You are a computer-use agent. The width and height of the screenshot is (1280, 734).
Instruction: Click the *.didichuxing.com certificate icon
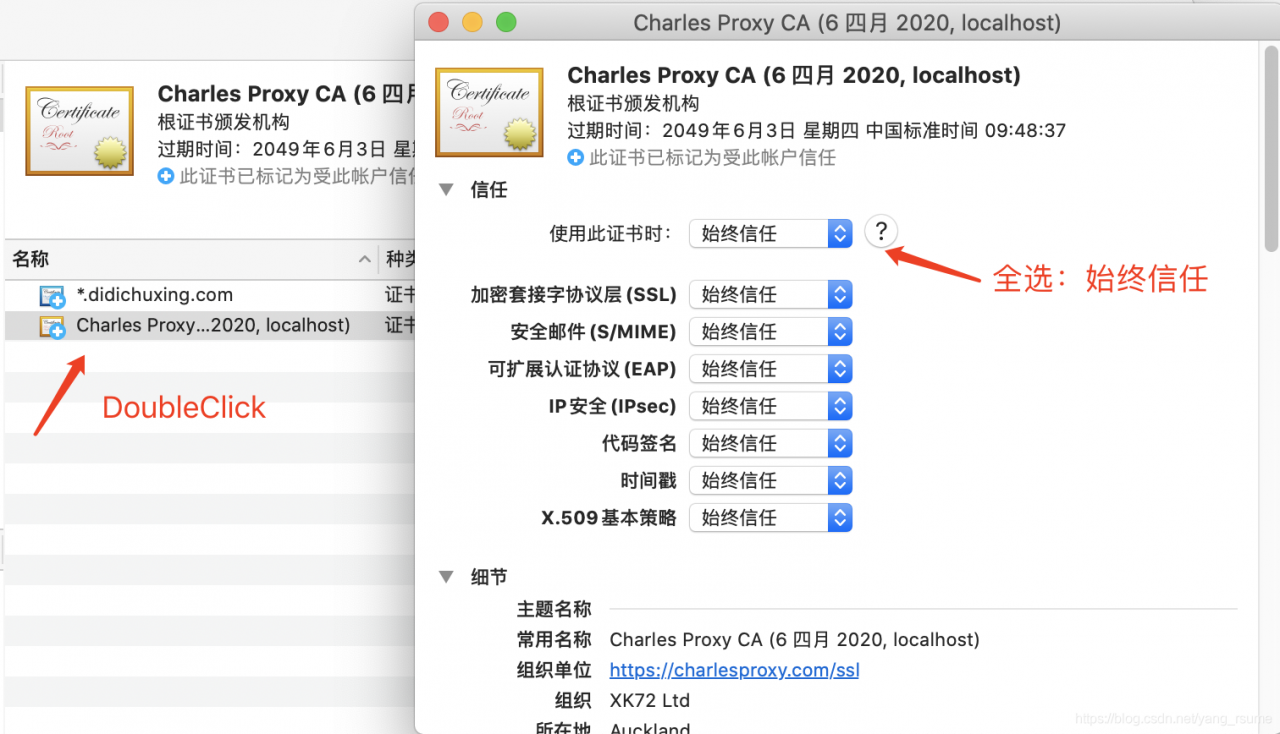(x=52, y=296)
